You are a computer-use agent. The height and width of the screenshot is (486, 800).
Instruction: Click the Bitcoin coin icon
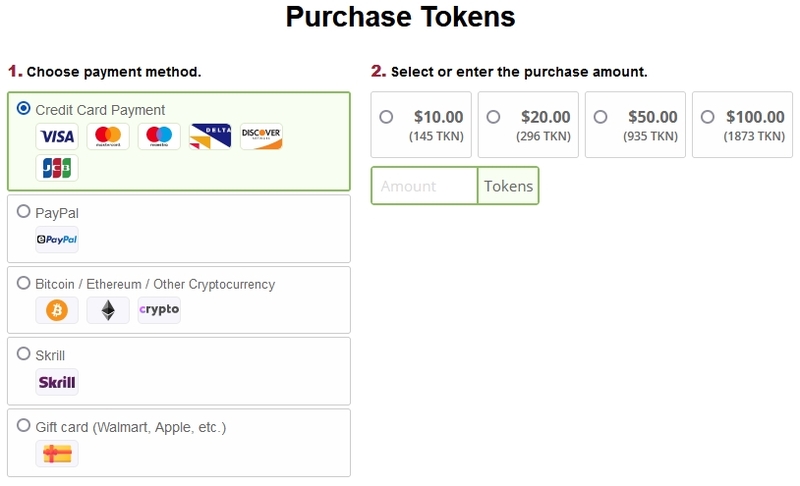tap(57, 310)
